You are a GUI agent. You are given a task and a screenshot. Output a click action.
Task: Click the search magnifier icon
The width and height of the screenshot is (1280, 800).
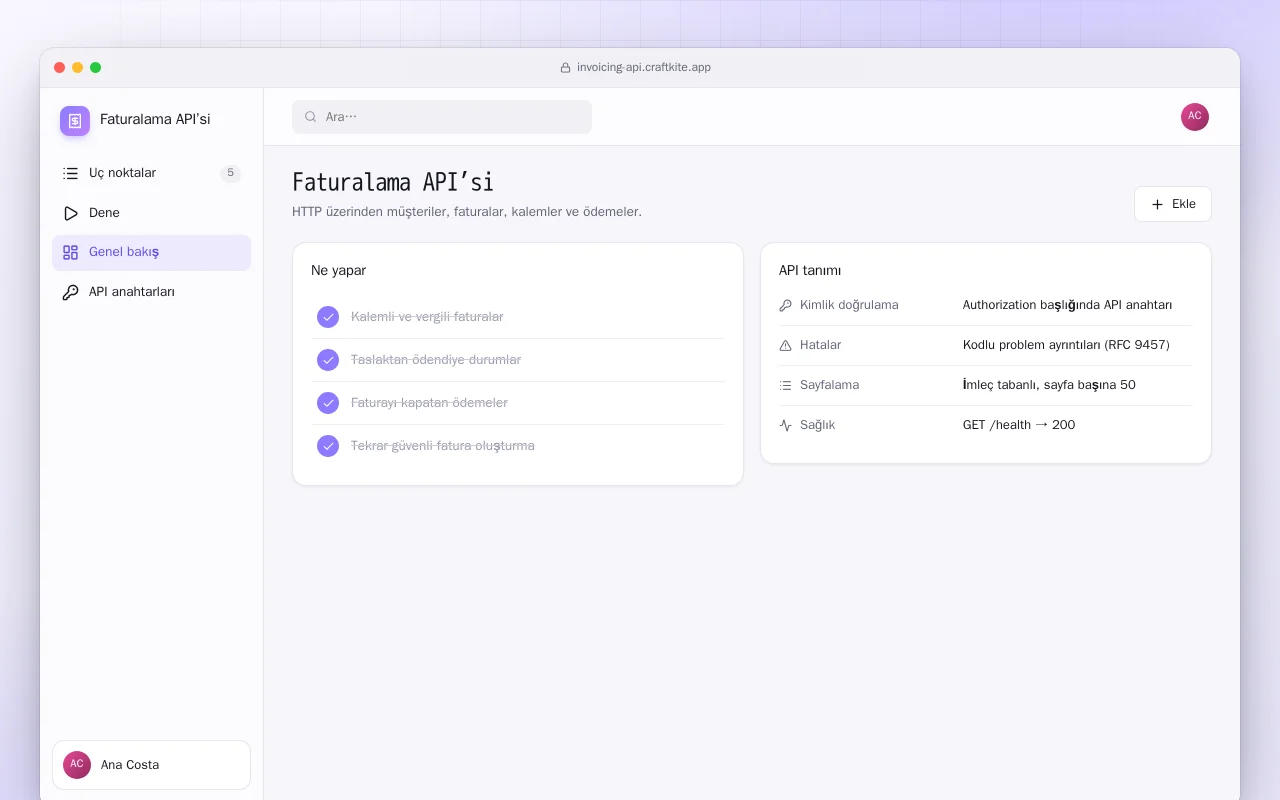coord(311,117)
